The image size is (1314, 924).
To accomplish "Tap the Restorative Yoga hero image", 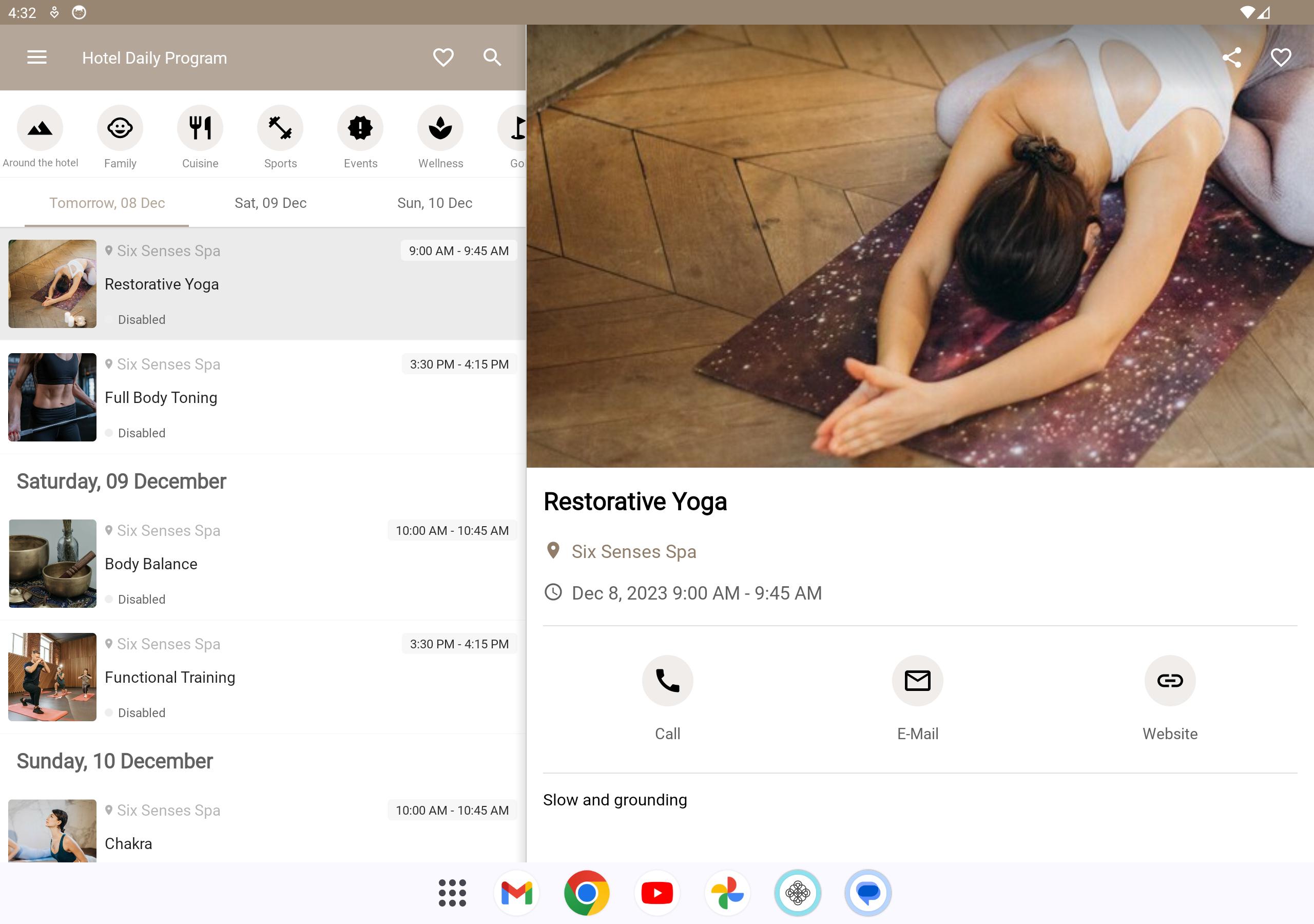I will pos(920,246).
